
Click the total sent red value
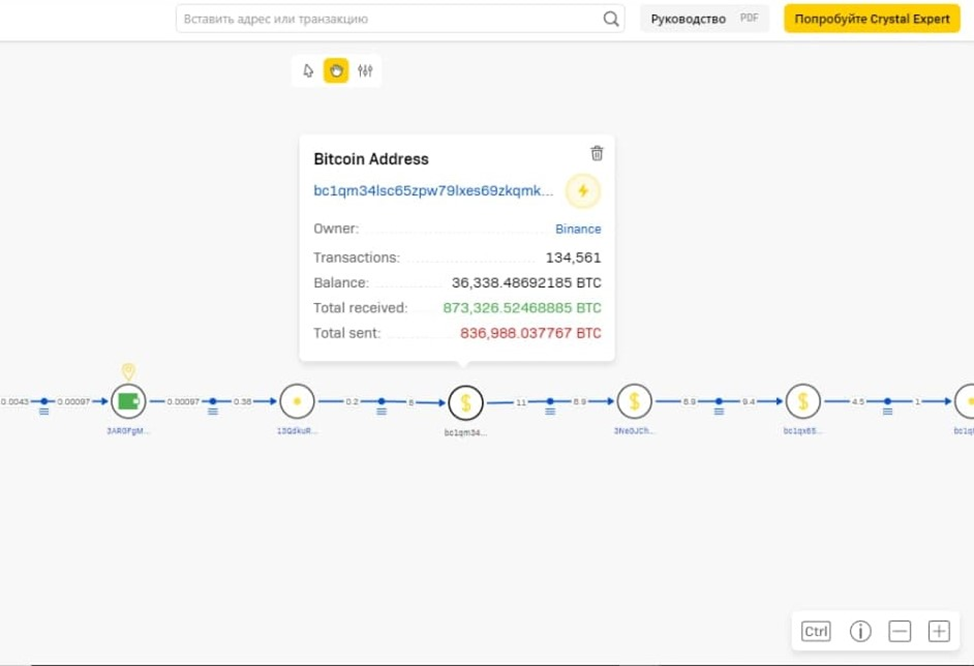click(x=530, y=333)
